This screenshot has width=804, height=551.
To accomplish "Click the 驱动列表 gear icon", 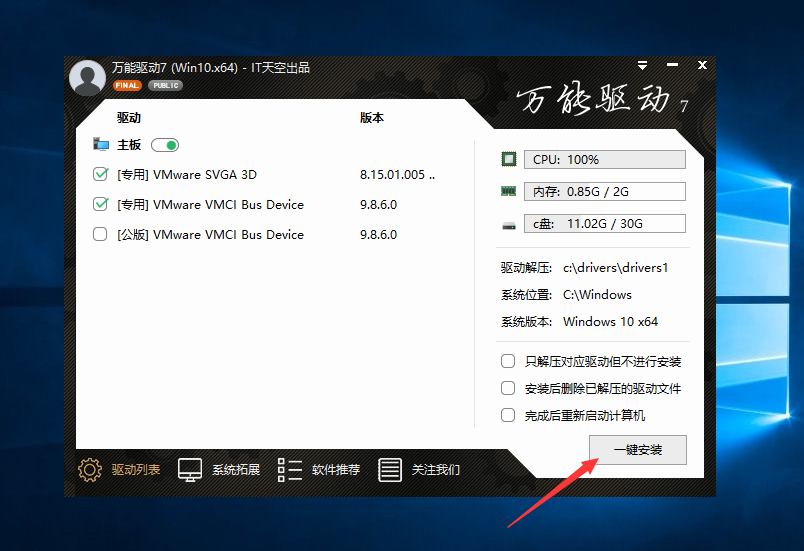I will pos(90,470).
